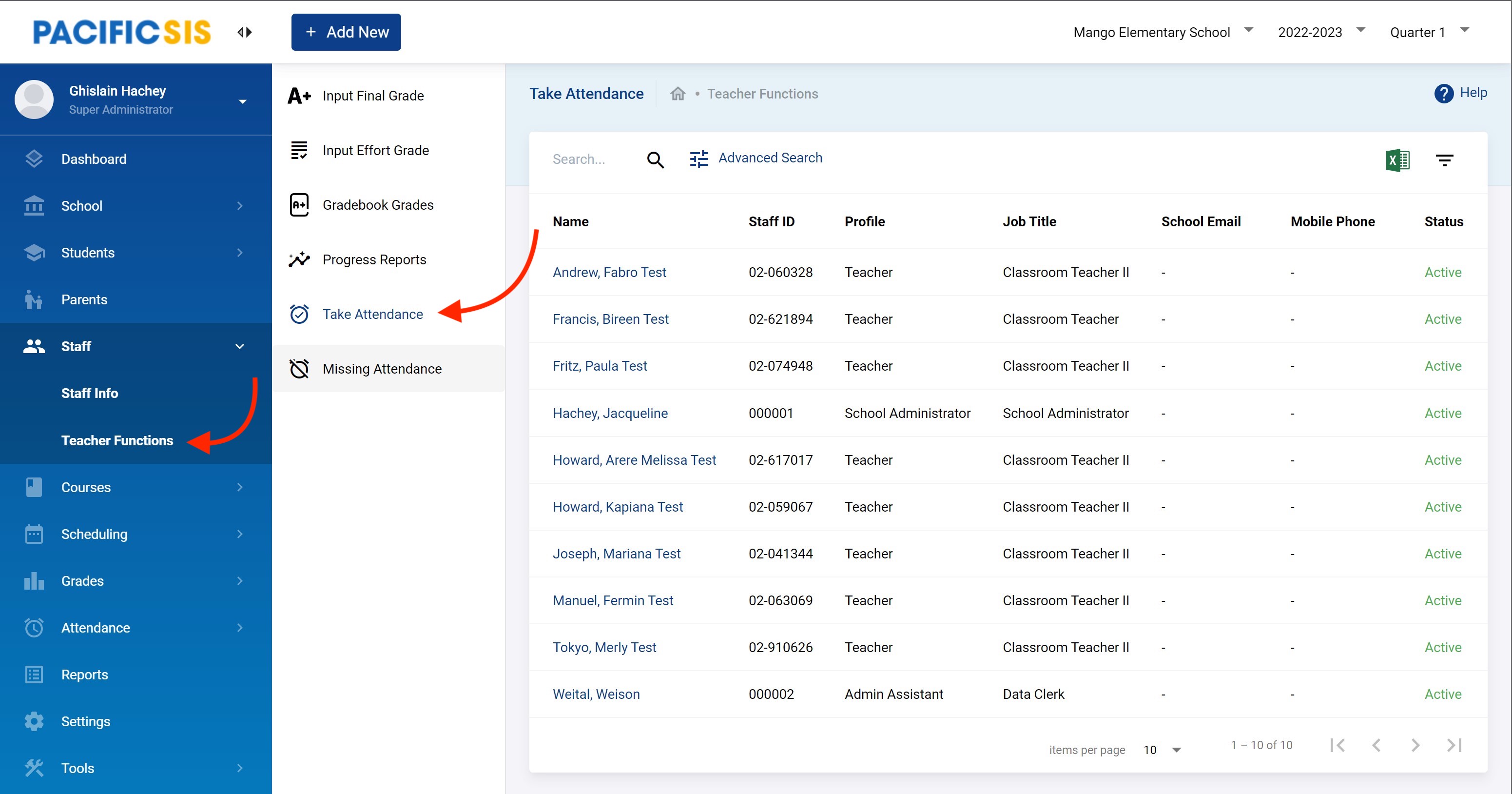Screen dimensions: 1512x794
Task: Go to the next page arrow
Action: click(1415, 745)
